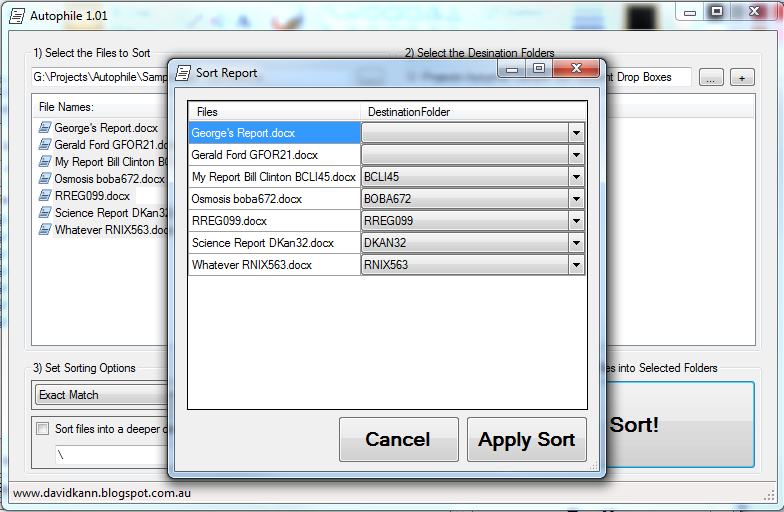The height and width of the screenshot is (512, 784).
Task: Minimize the Sort Report dialog
Action: (x=512, y=69)
